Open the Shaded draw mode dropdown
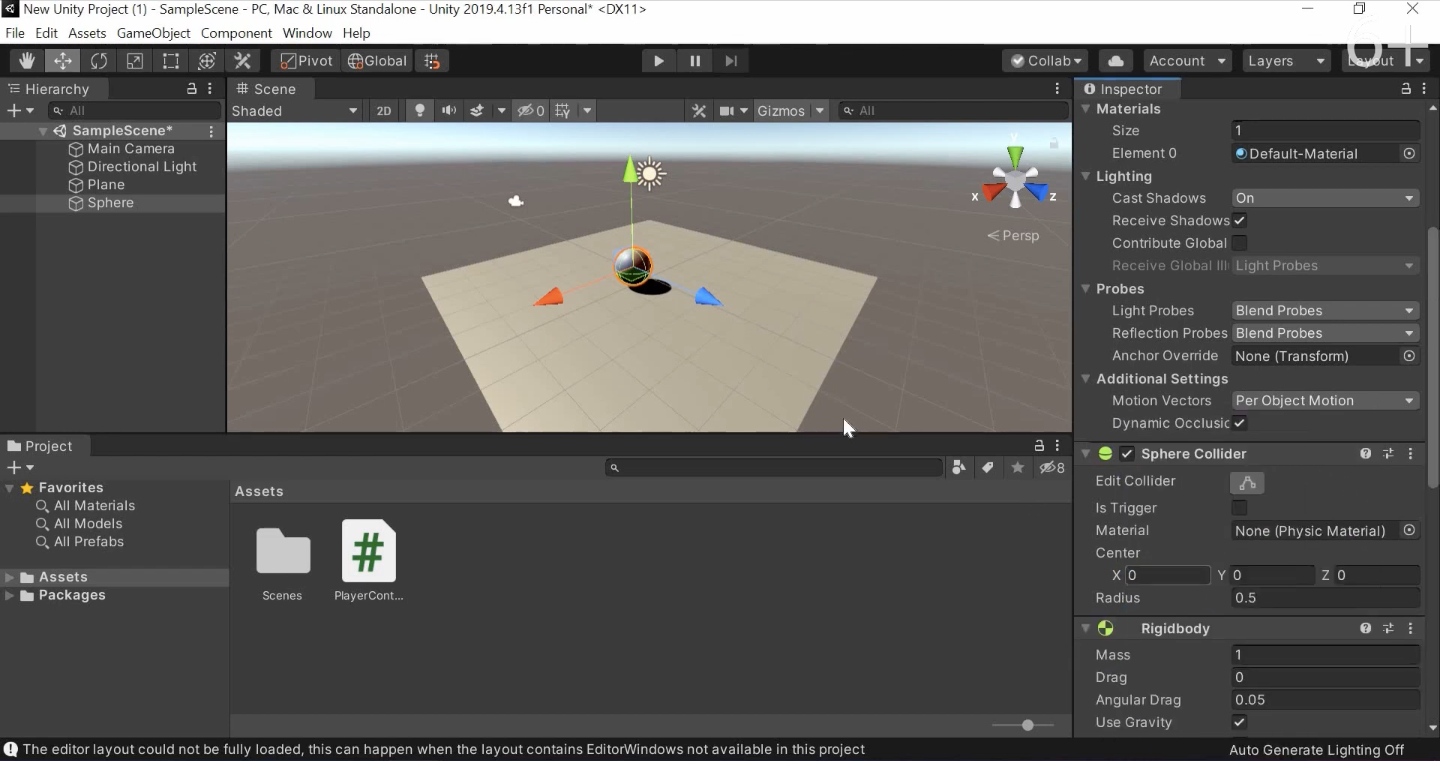 (294, 111)
